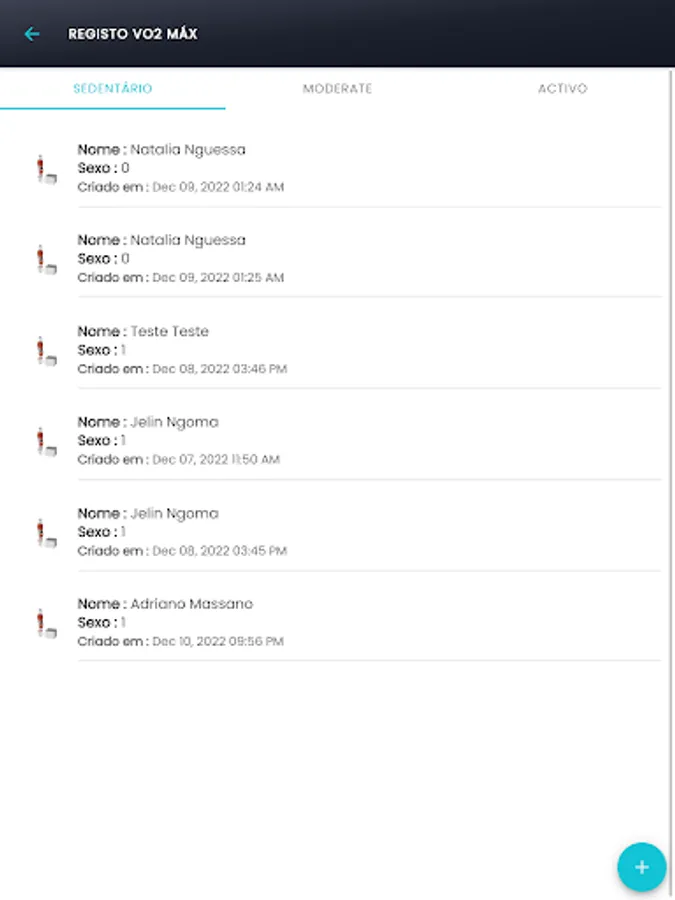Image resolution: width=675 pixels, height=900 pixels.
Task: Click the Criado em date for Adriano Massano
Action: pyautogui.click(x=180, y=641)
